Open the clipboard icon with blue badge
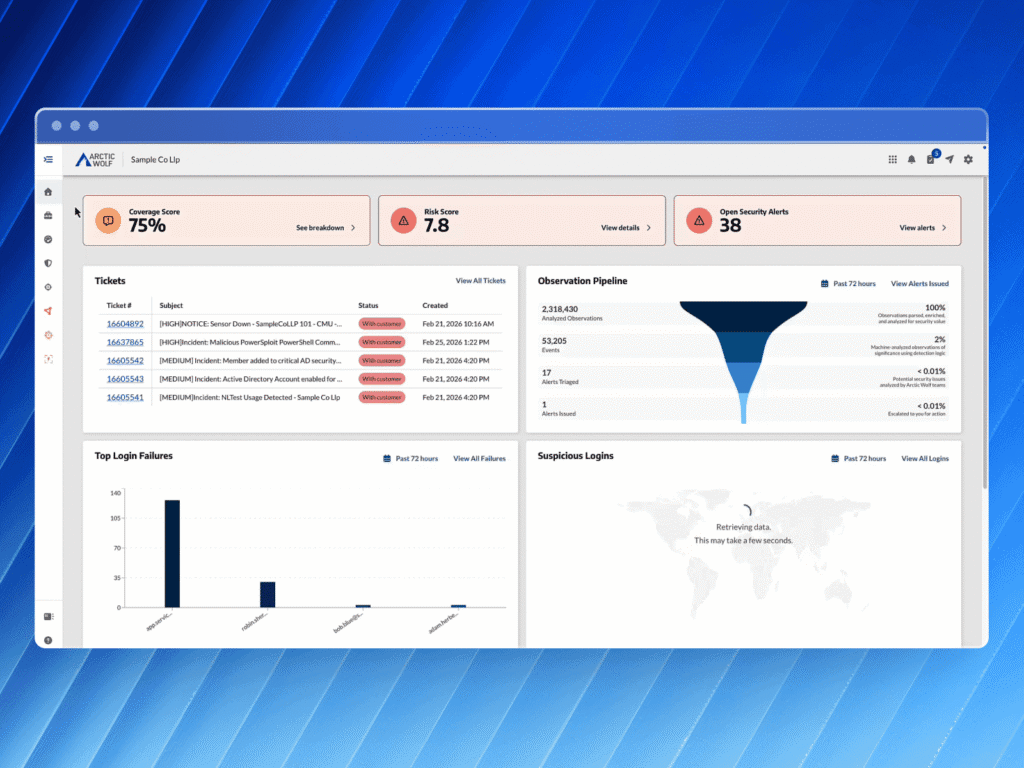 [x=931, y=158]
